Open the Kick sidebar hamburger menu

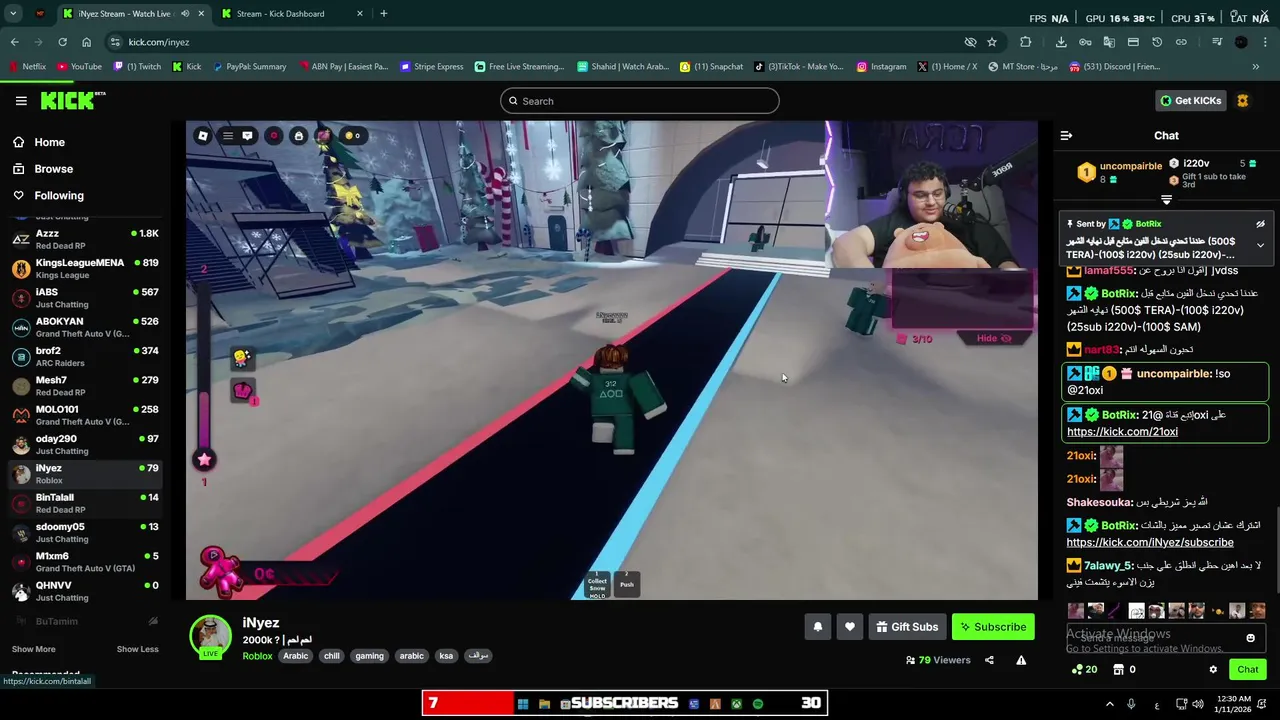pos(21,101)
